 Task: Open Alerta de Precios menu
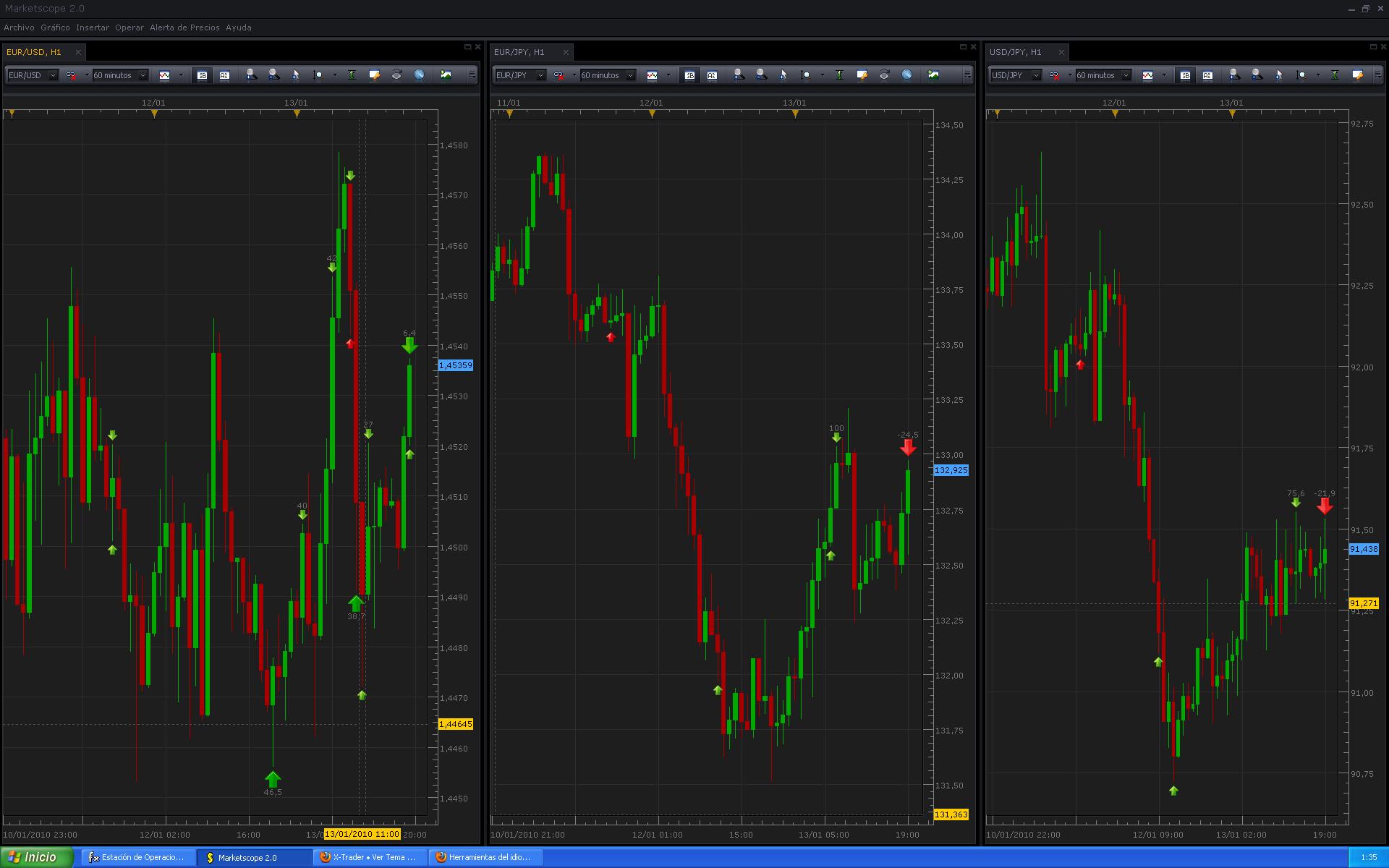coord(184,27)
